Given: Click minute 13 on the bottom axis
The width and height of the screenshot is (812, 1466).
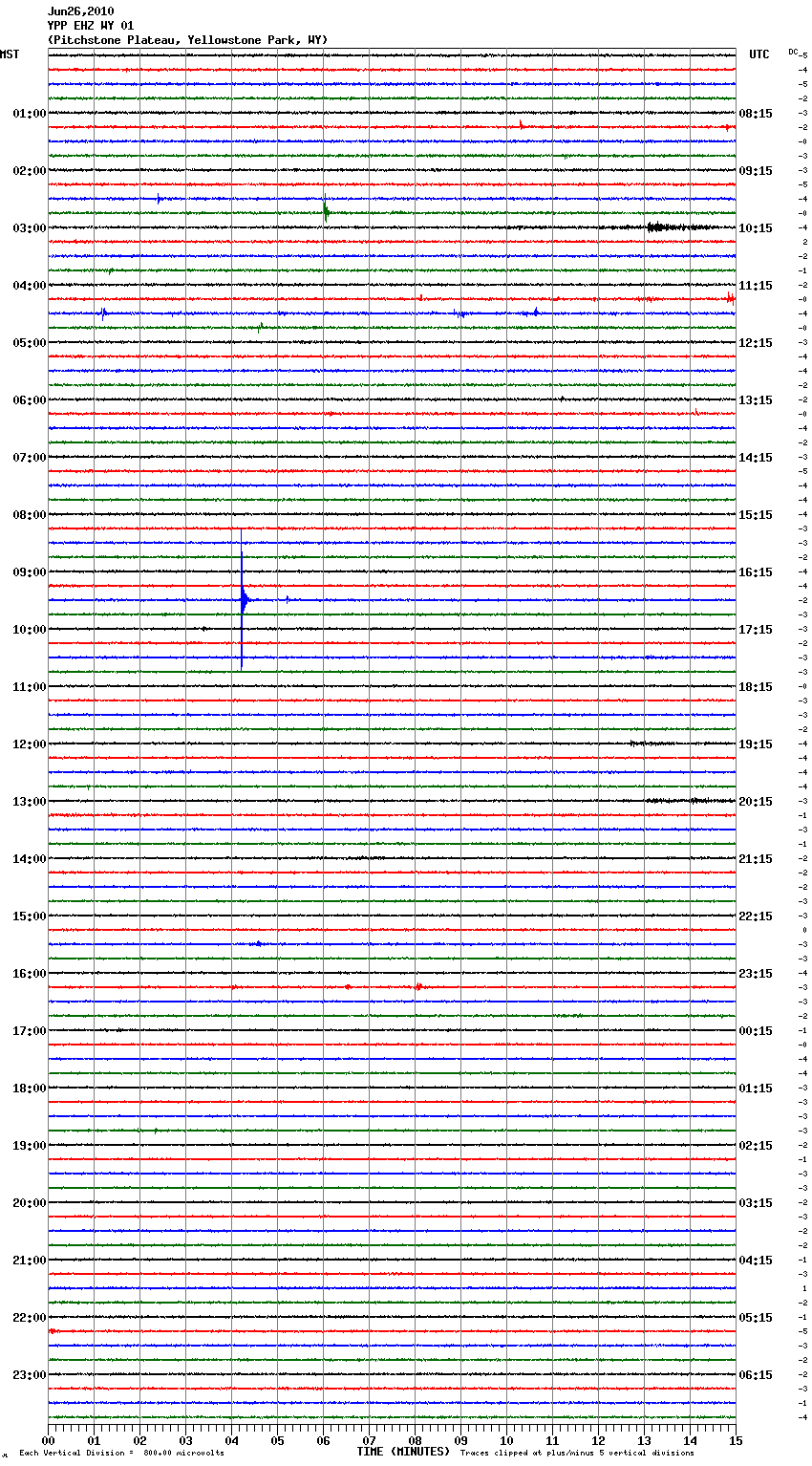Looking at the screenshot, I should point(644,1439).
